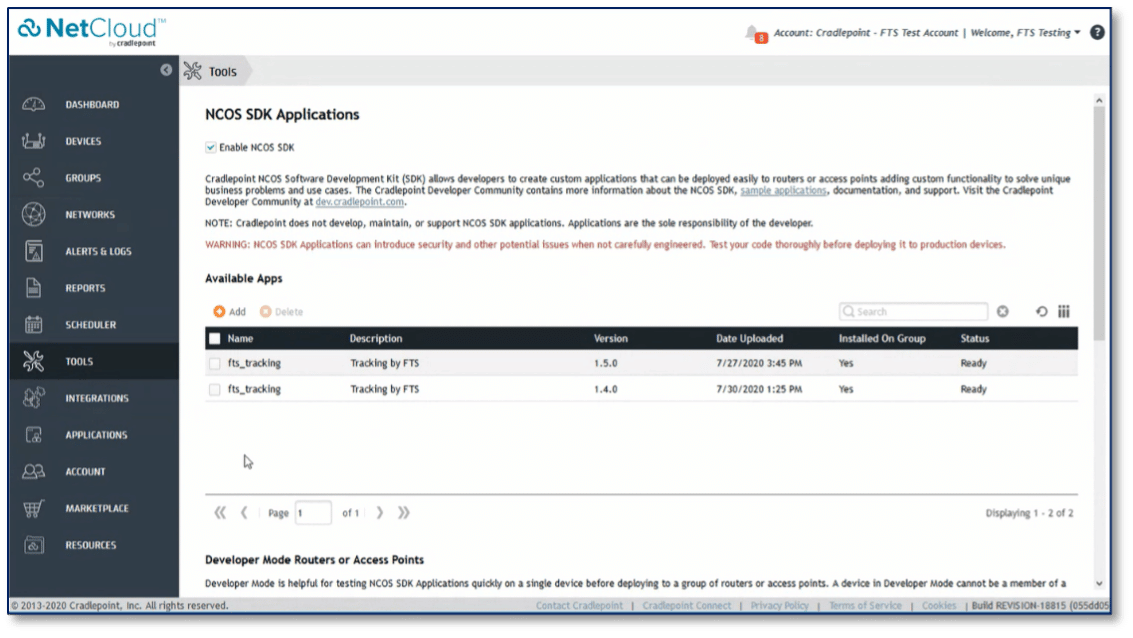Disable the Enable NCOS SDK checkbox
The image size is (1133, 638).
pyautogui.click(x=210, y=146)
